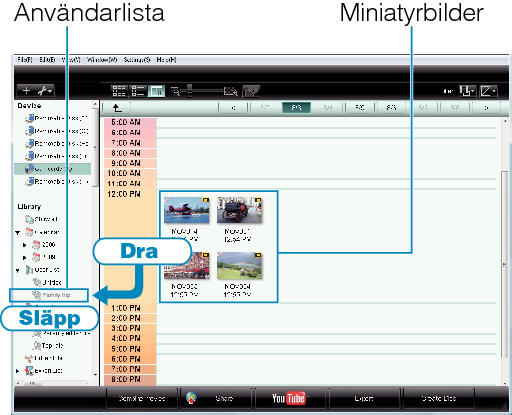Click yellow video mark on rainbow thumbnail

[x=258, y=255]
